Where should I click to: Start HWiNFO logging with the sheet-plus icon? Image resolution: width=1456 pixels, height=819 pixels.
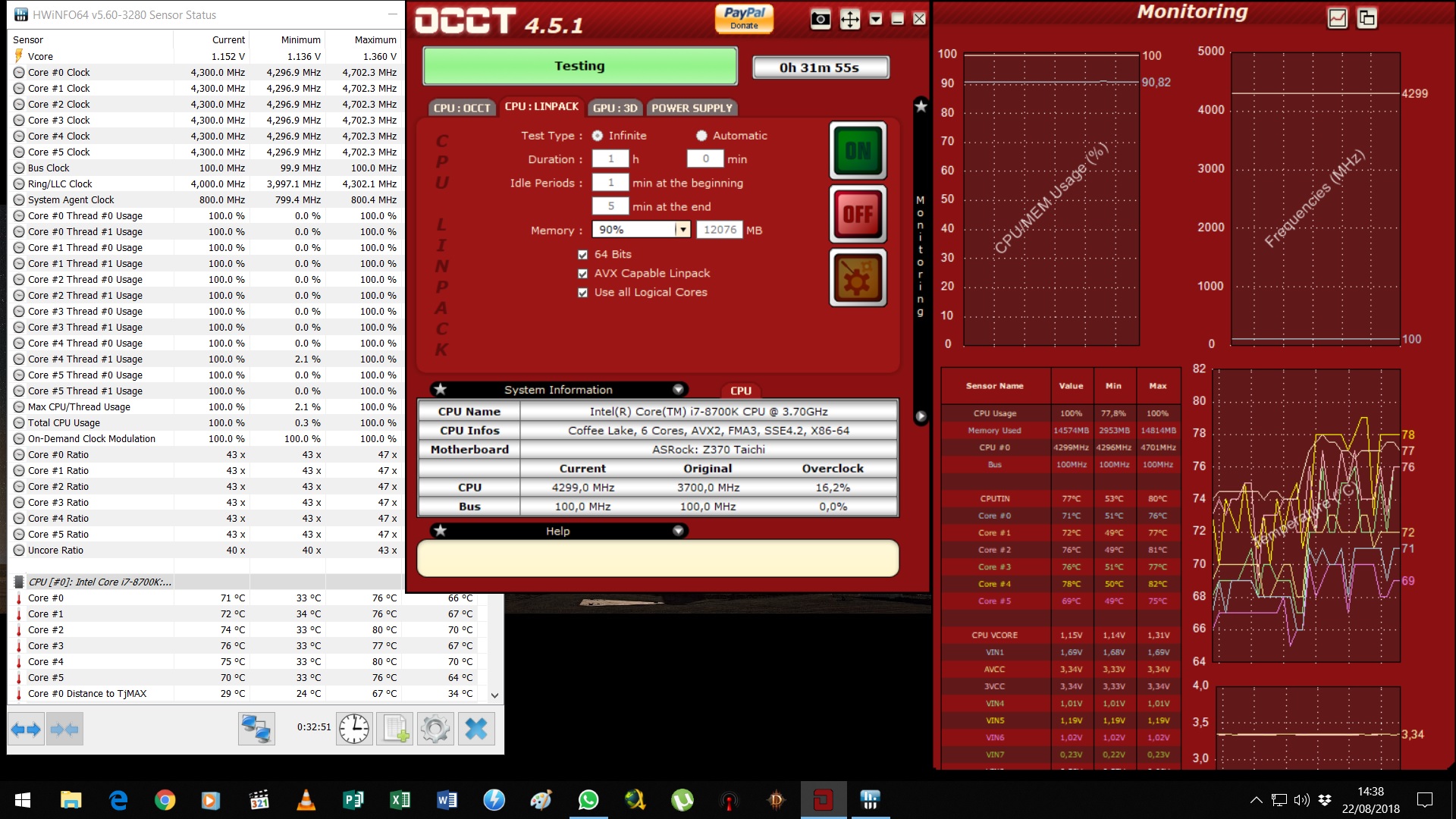(395, 730)
